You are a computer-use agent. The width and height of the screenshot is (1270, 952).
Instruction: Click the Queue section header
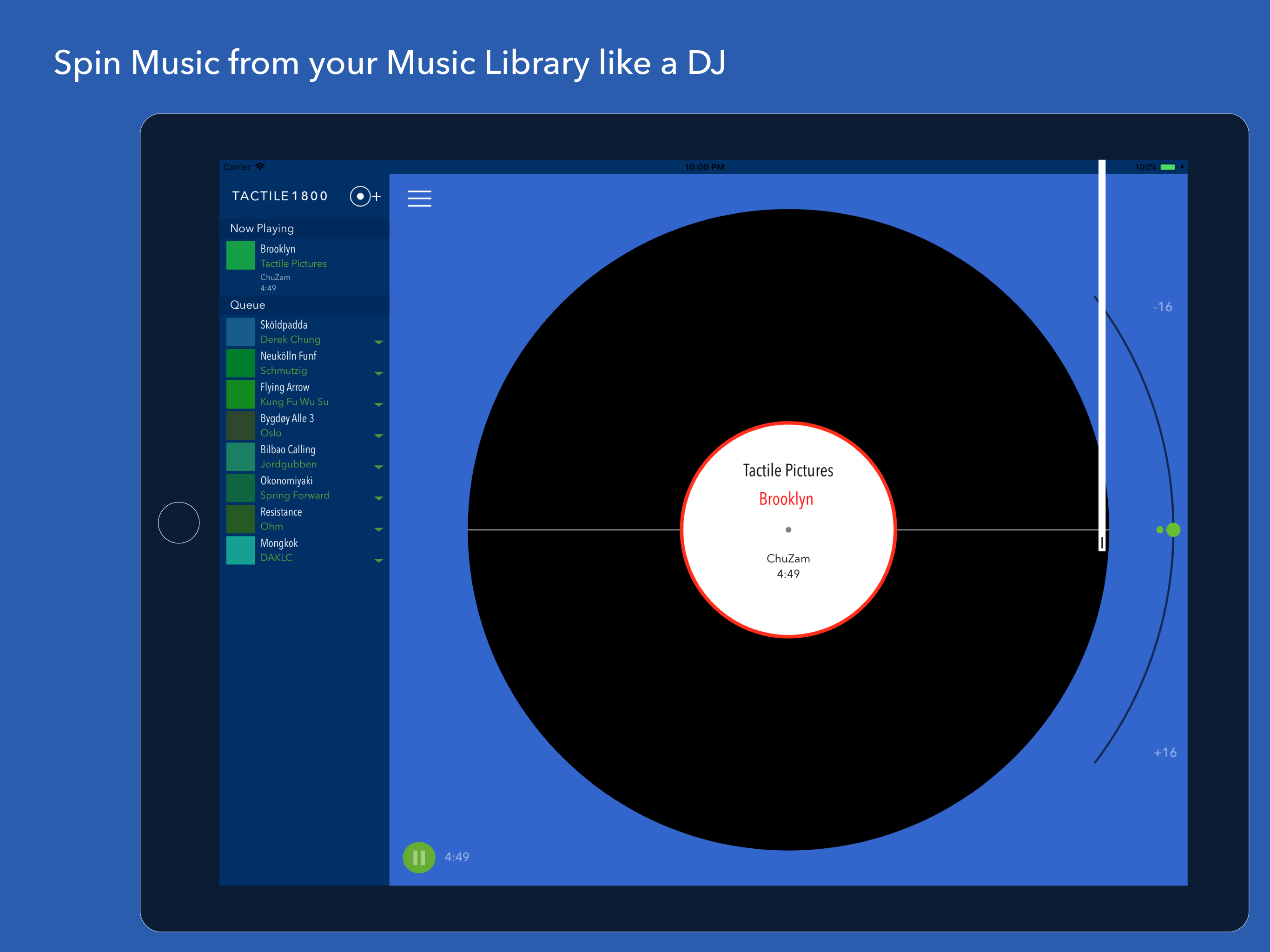pos(304,305)
